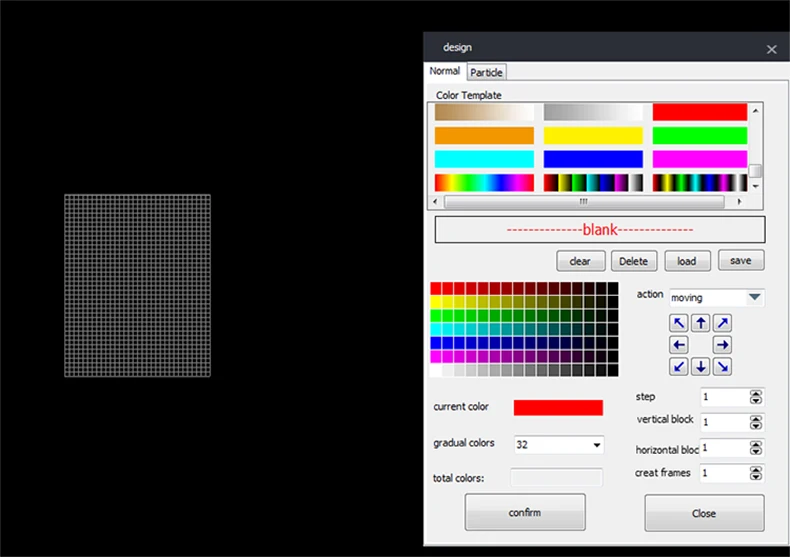Click the move down arrow button
This screenshot has height=557, width=790.
tap(700, 367)
